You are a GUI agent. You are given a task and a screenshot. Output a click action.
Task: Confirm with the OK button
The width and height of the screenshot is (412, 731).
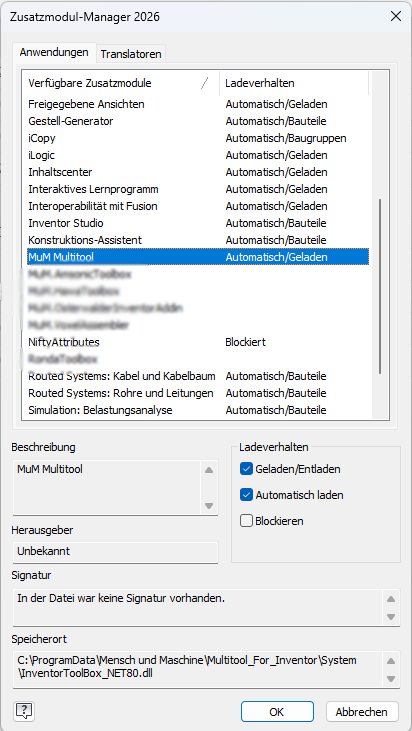pos(277,712)
